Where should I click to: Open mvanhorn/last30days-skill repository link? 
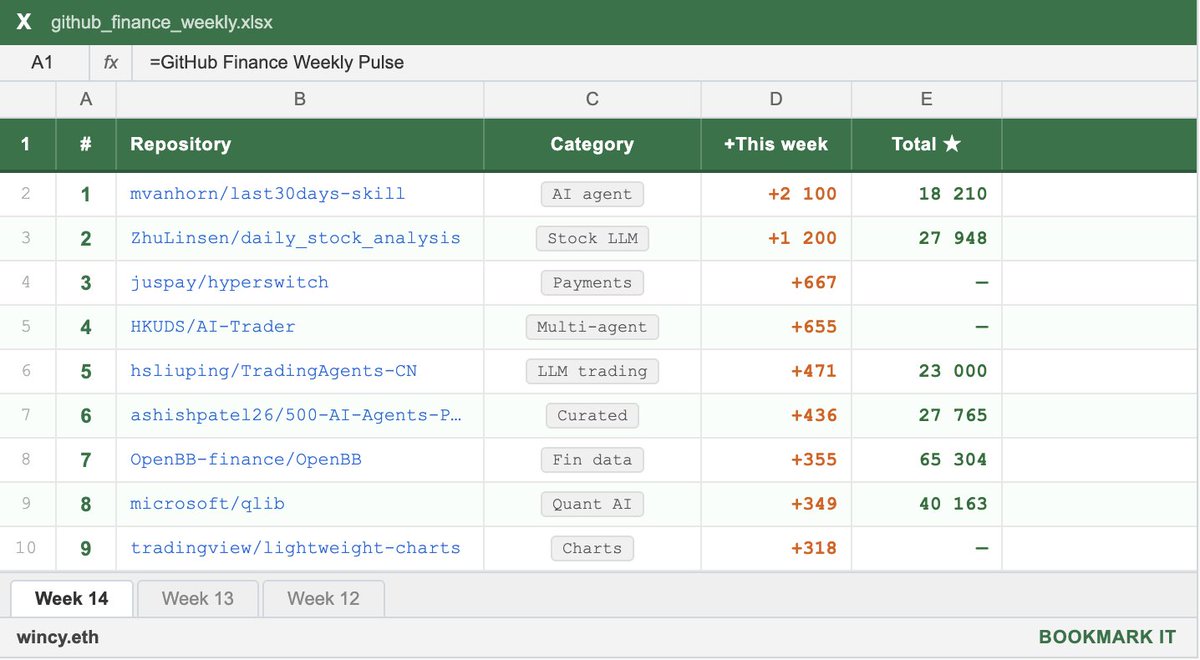[268, 194]
